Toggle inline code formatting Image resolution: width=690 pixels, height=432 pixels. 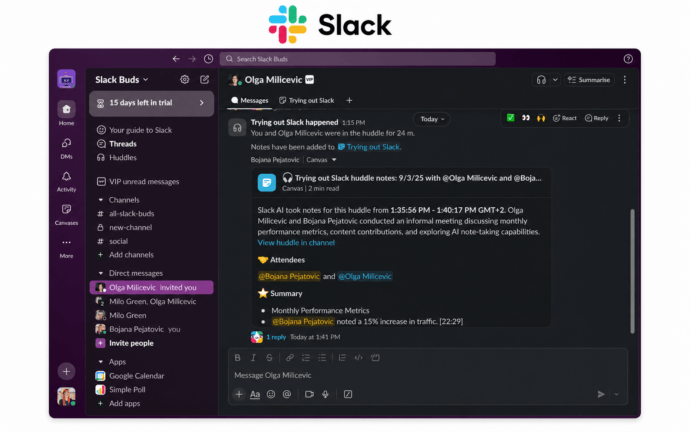tap(359, 358)
